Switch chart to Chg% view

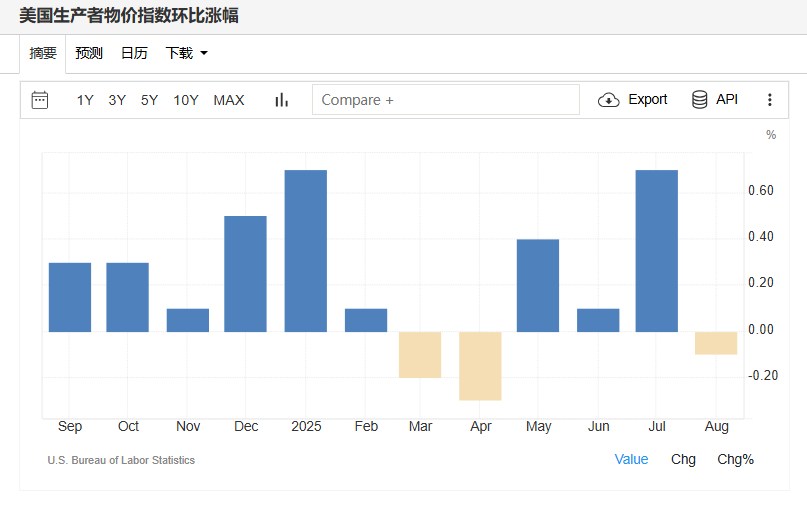click(735, 459)
